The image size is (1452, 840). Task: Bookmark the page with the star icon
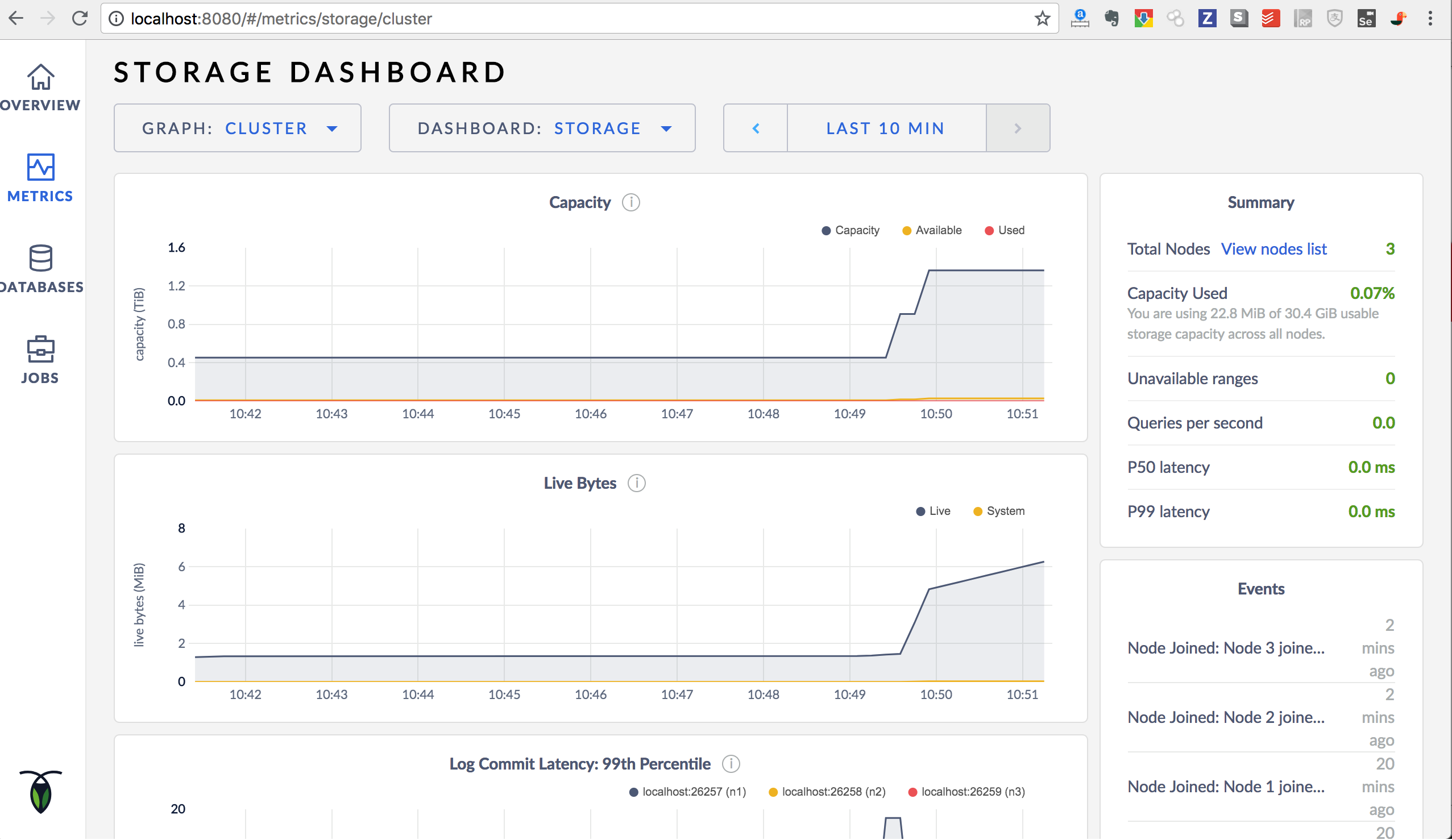[1042, 18]
